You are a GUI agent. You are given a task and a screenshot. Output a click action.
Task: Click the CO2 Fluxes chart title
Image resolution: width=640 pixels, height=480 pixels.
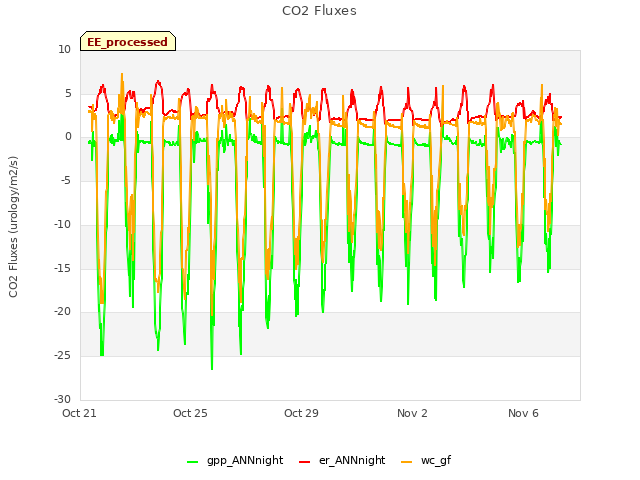pyautogui.click(x=319, y=11)
